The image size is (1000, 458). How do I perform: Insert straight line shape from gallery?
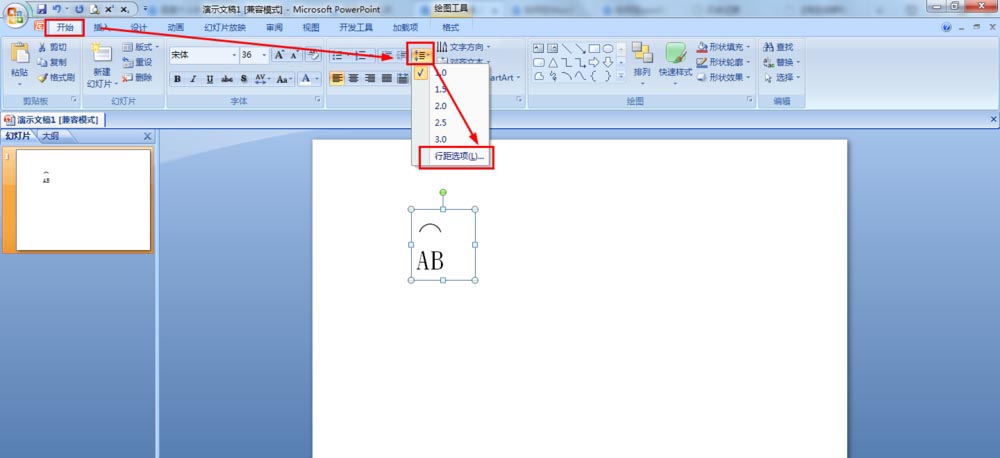pos(566,48)
